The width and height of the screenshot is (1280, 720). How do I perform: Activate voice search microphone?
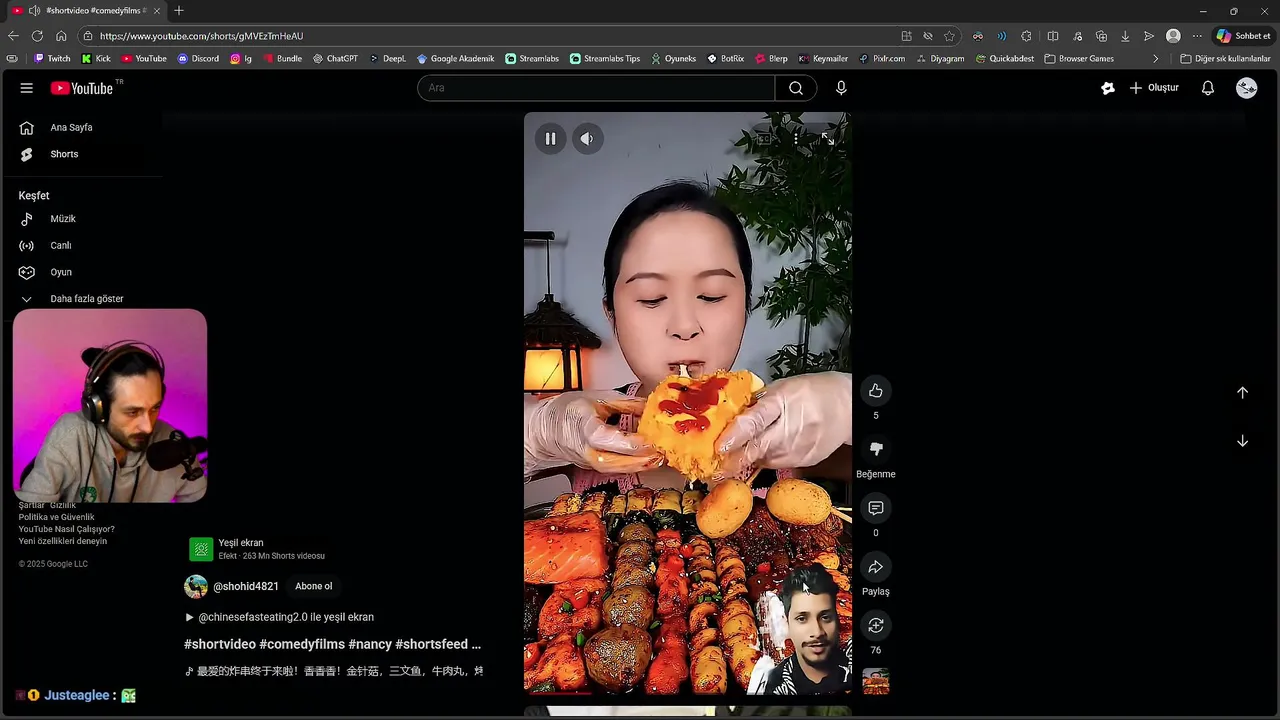pos(841,88)
